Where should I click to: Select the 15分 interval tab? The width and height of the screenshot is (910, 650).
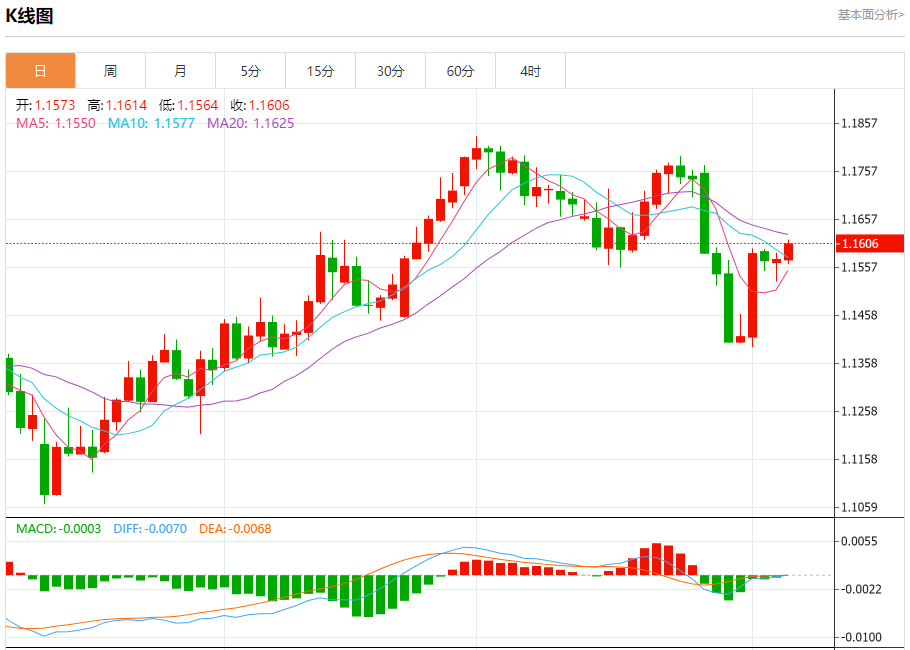click(x=320, y=71)
